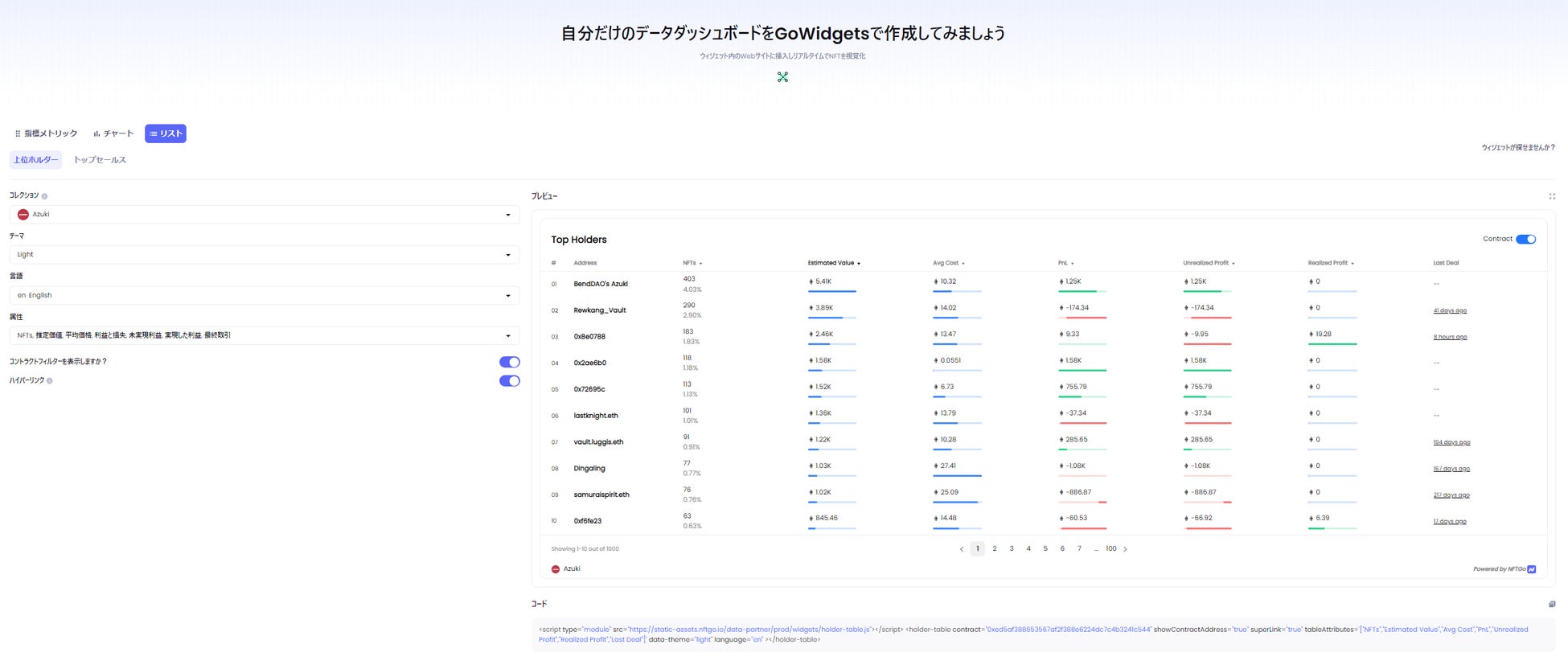
Task: Click the NFTGo logo badge in the widget footer
Action: 1532,569
